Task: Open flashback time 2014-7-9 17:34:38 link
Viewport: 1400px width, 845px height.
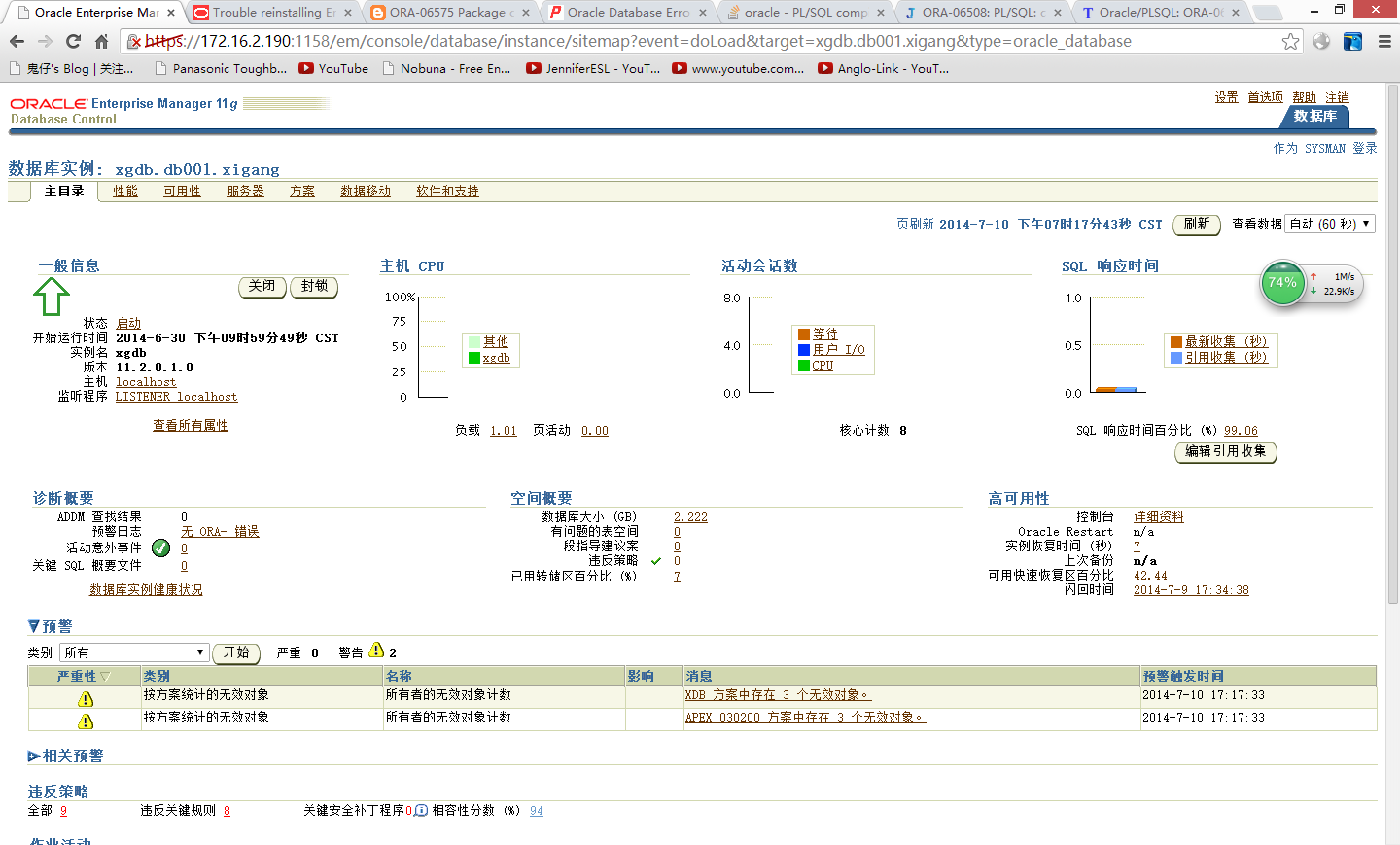Action: [x=1191, y=590]
